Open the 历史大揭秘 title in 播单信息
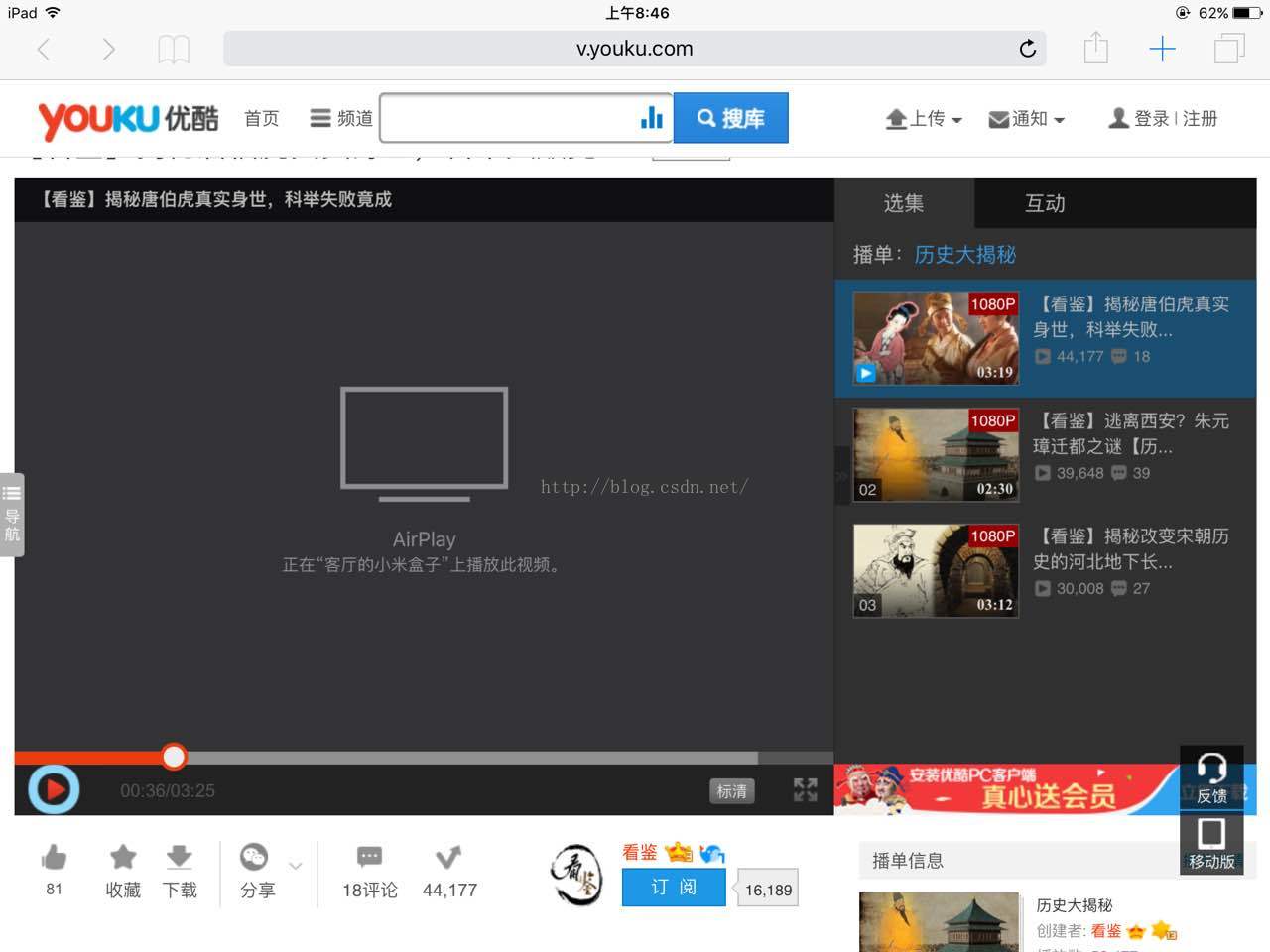The image size is (1270, 952). pos(1075,905)
